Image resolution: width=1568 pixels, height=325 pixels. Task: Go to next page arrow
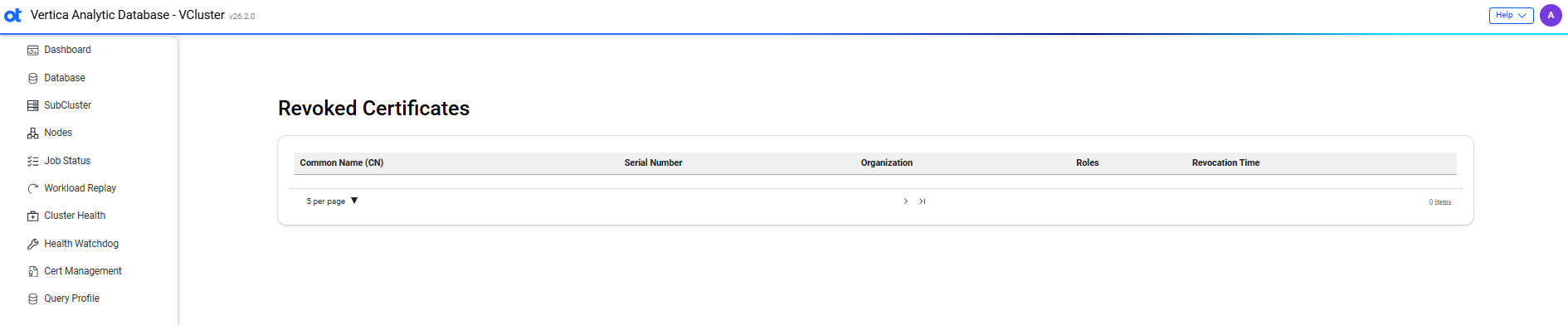[x=905, y=201]
